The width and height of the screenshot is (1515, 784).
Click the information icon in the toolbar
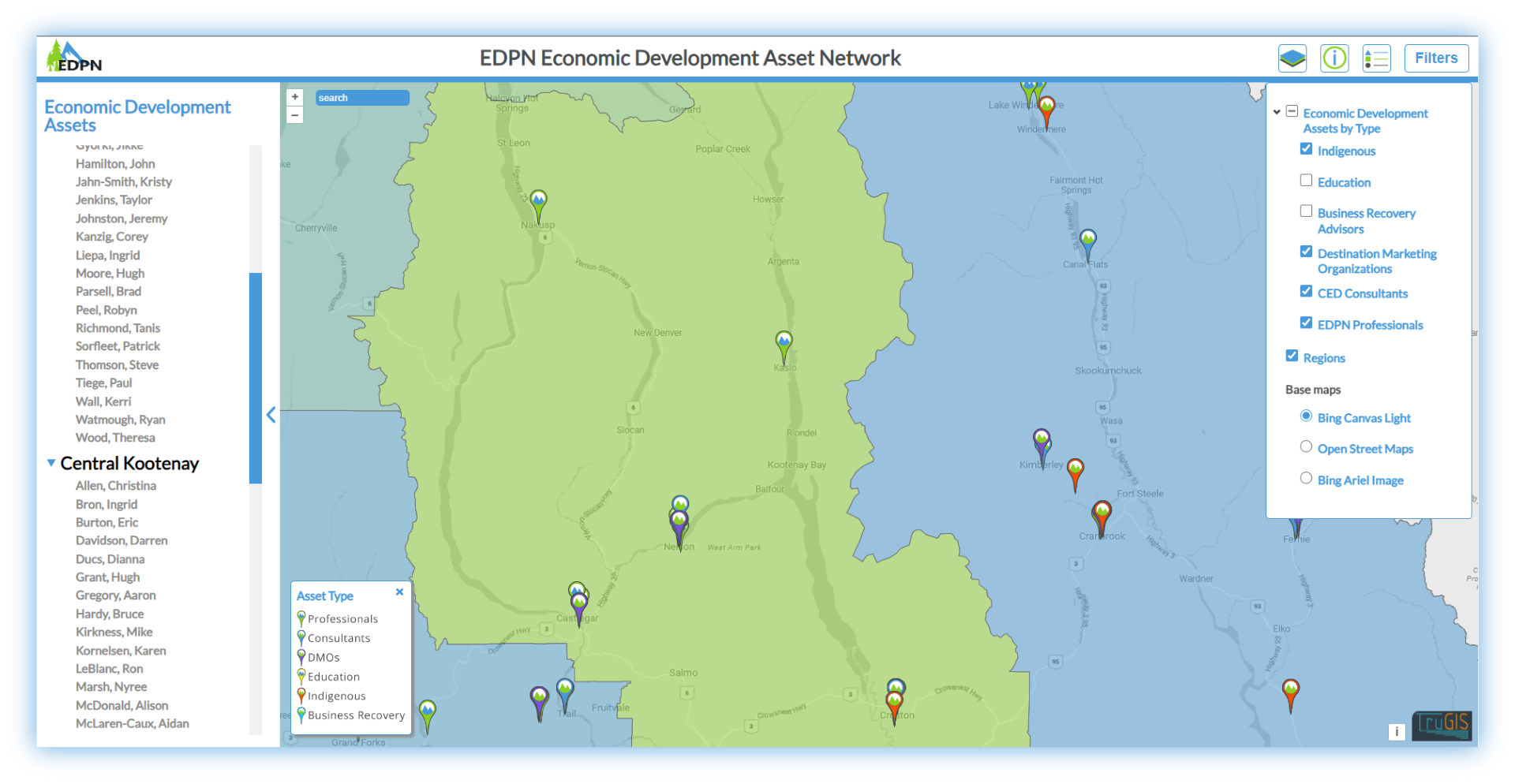point(1334,58)
